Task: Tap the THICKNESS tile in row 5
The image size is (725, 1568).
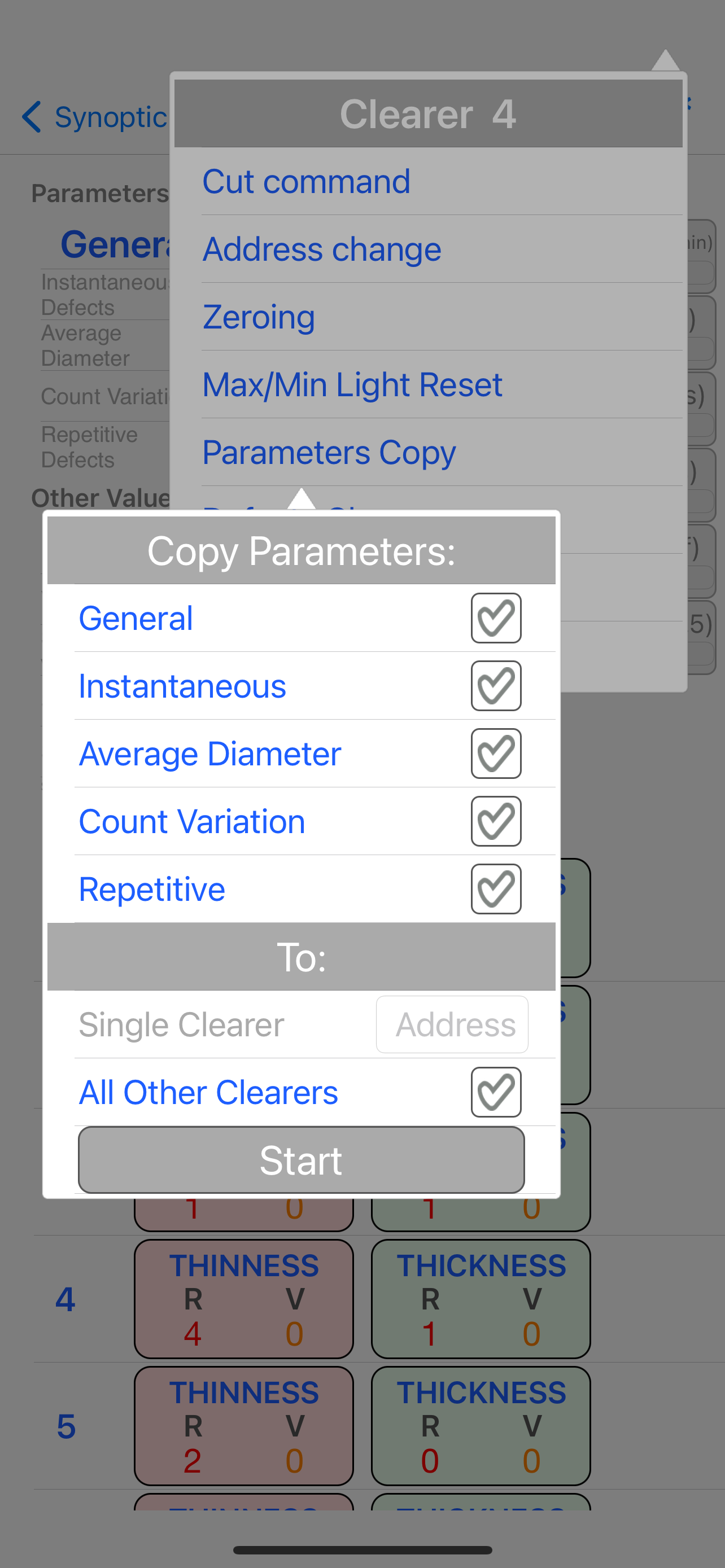Action: click(x=481, y=1425)
